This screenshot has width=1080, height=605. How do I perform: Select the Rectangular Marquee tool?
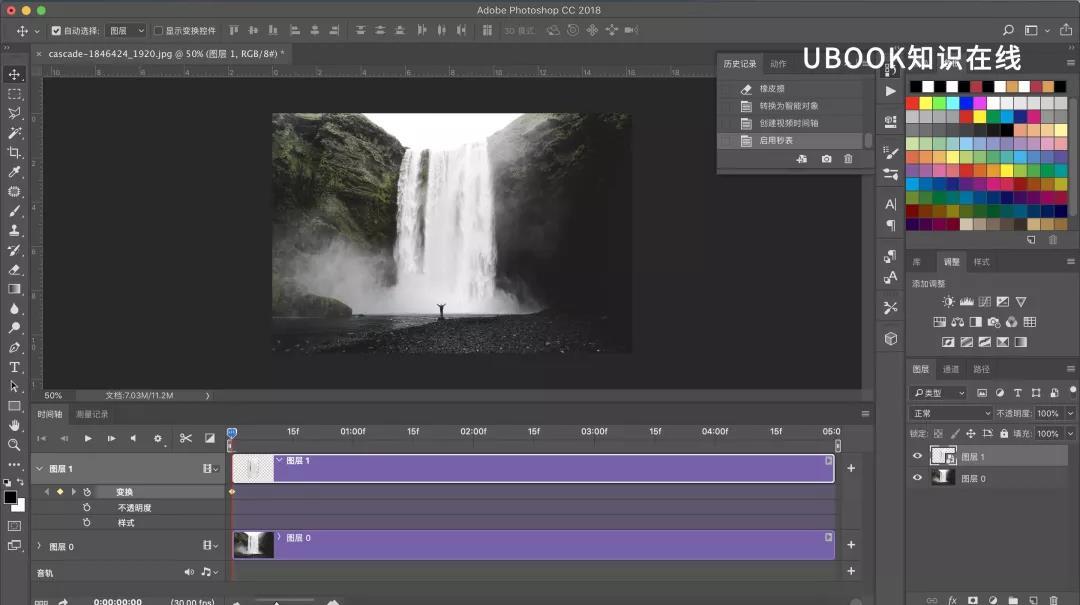tap(14, 94)
